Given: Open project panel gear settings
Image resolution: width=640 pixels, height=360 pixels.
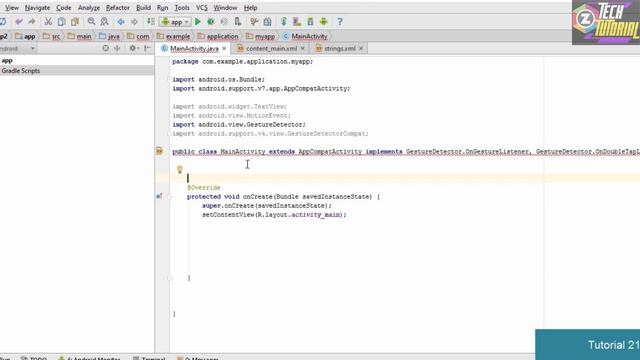Looking at the screenshot, I should coord(133,48).
